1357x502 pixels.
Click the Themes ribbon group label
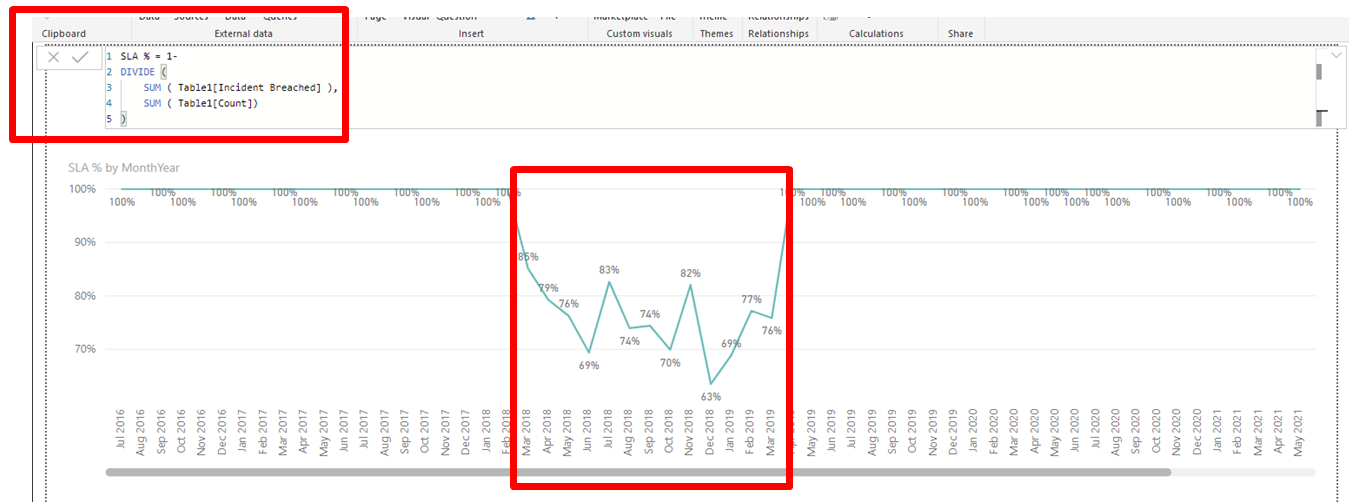[x=716, y=34]
